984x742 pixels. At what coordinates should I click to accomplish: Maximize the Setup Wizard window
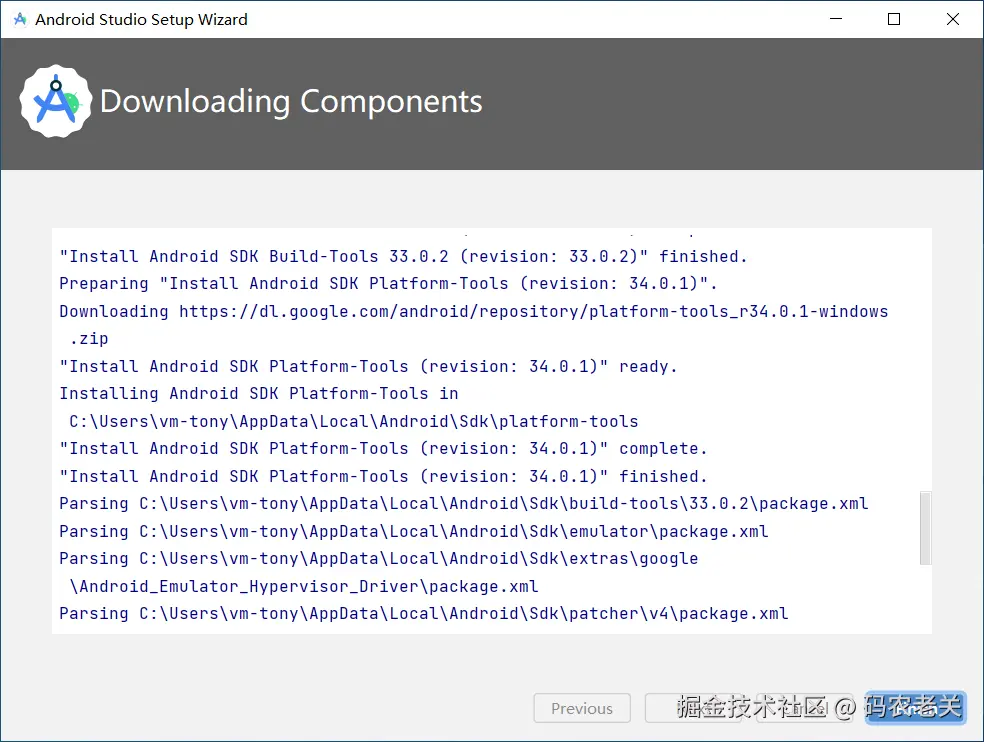point(894,19)
